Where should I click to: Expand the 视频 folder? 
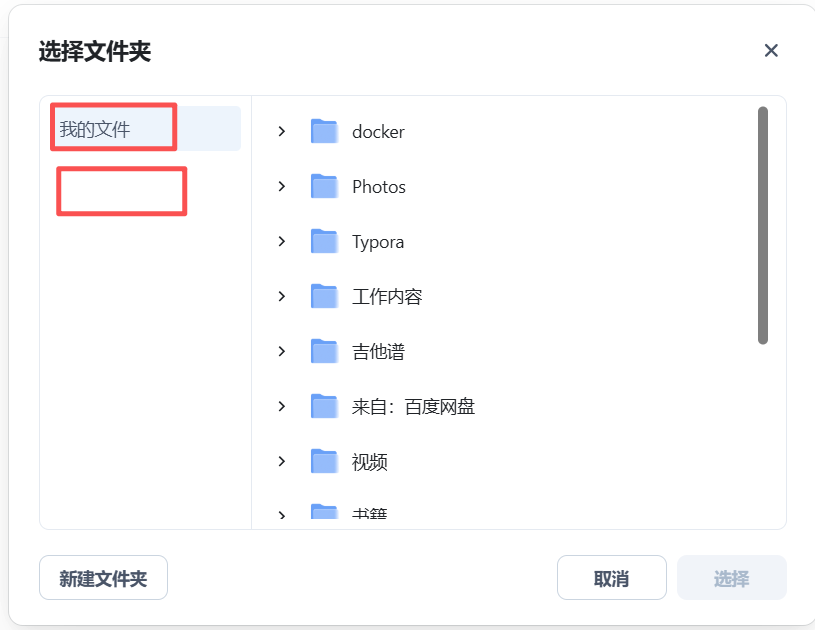coord(282,461)
